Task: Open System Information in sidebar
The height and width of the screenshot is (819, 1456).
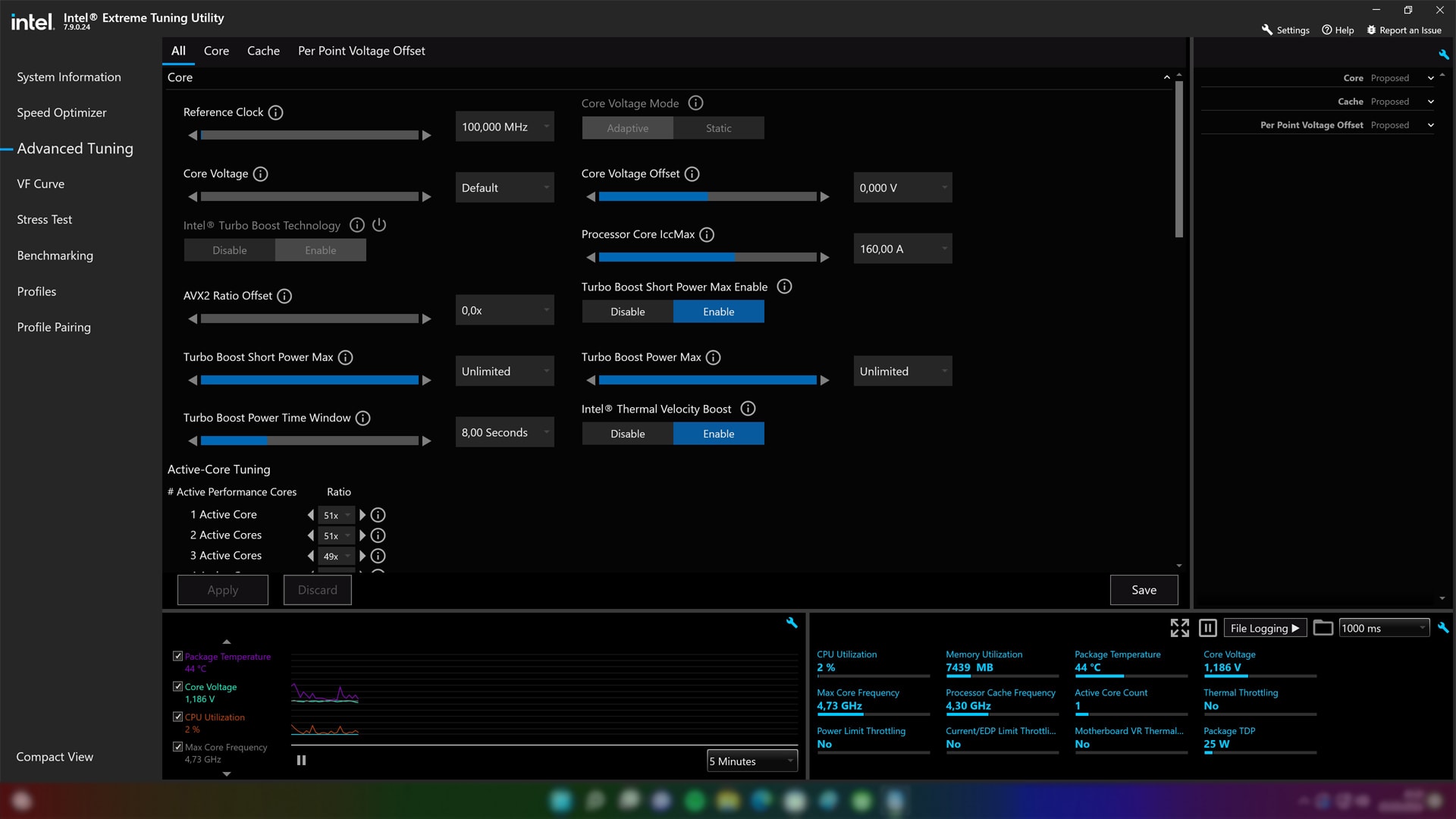Action: pos(69,77)
